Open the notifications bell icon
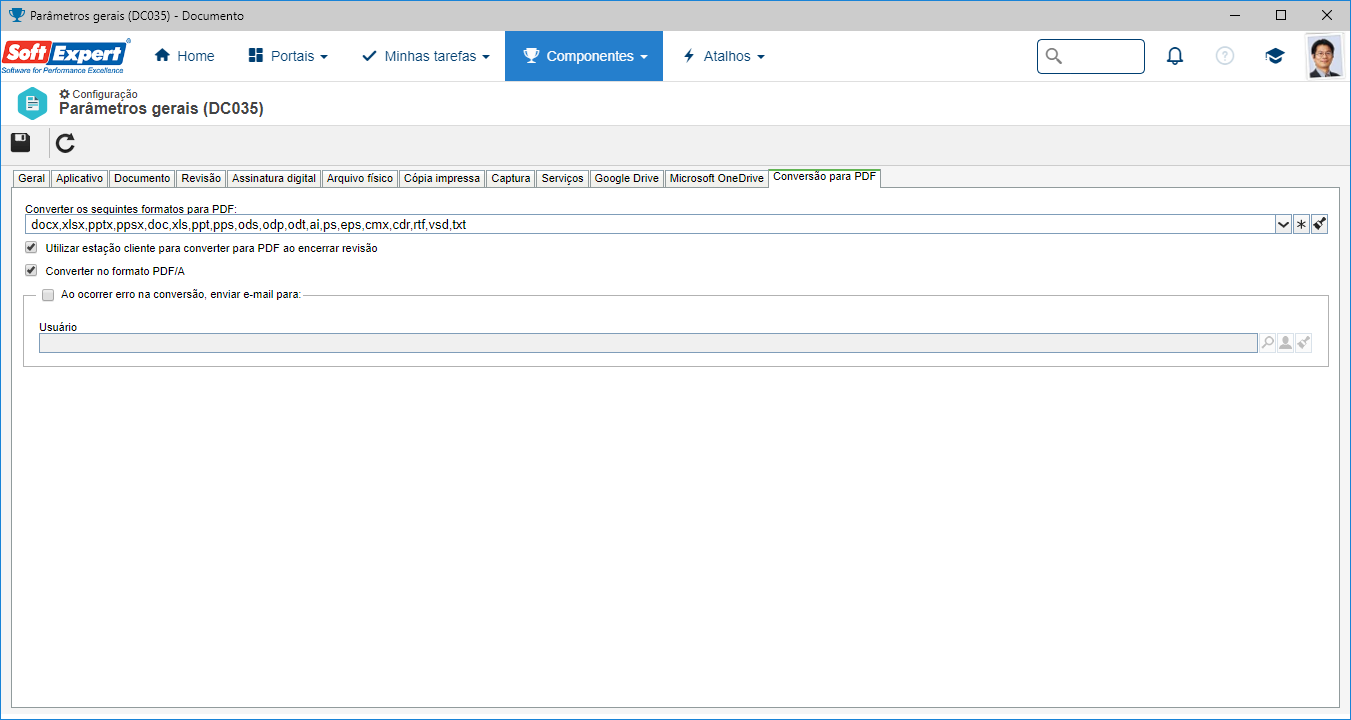The height and width of the screenshot is (720, 1351). click(x=1175, y=56)
